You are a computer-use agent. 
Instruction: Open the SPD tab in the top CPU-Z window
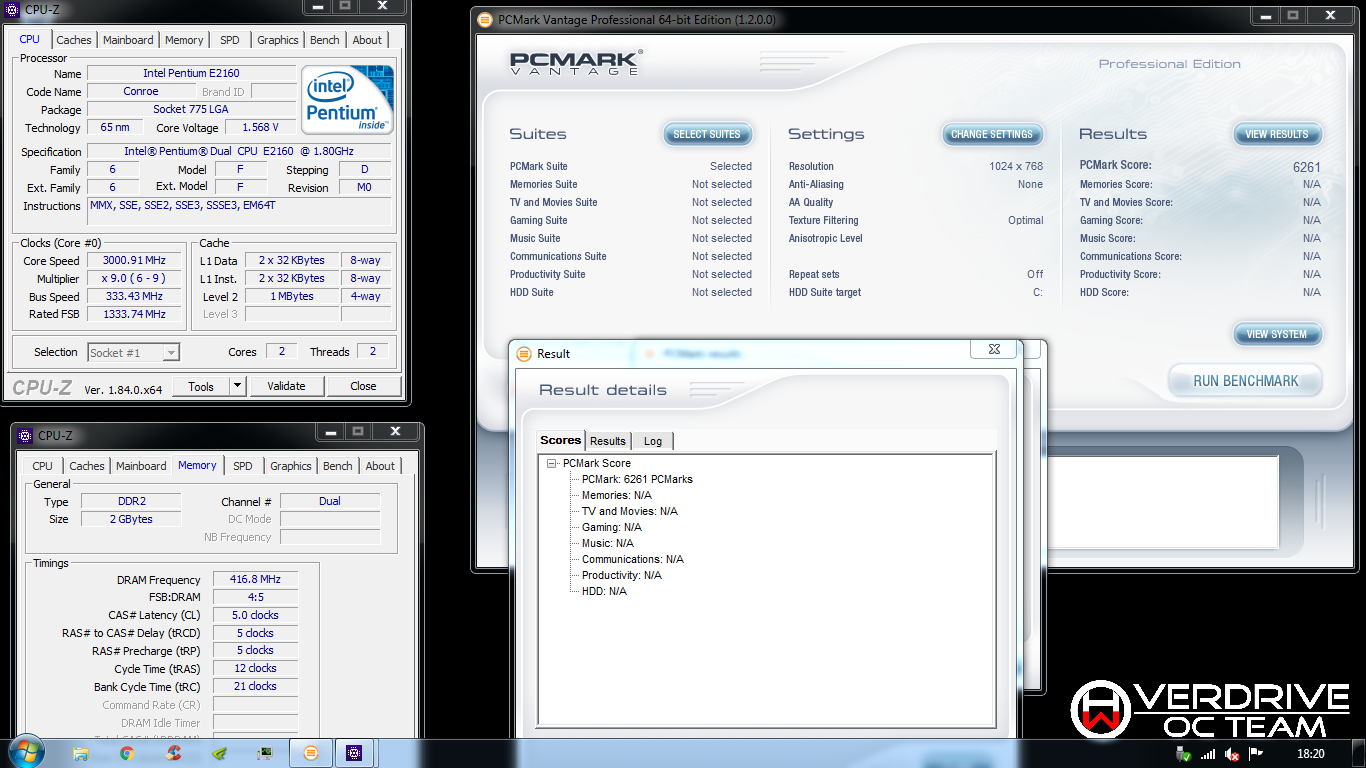click(230, 40)
